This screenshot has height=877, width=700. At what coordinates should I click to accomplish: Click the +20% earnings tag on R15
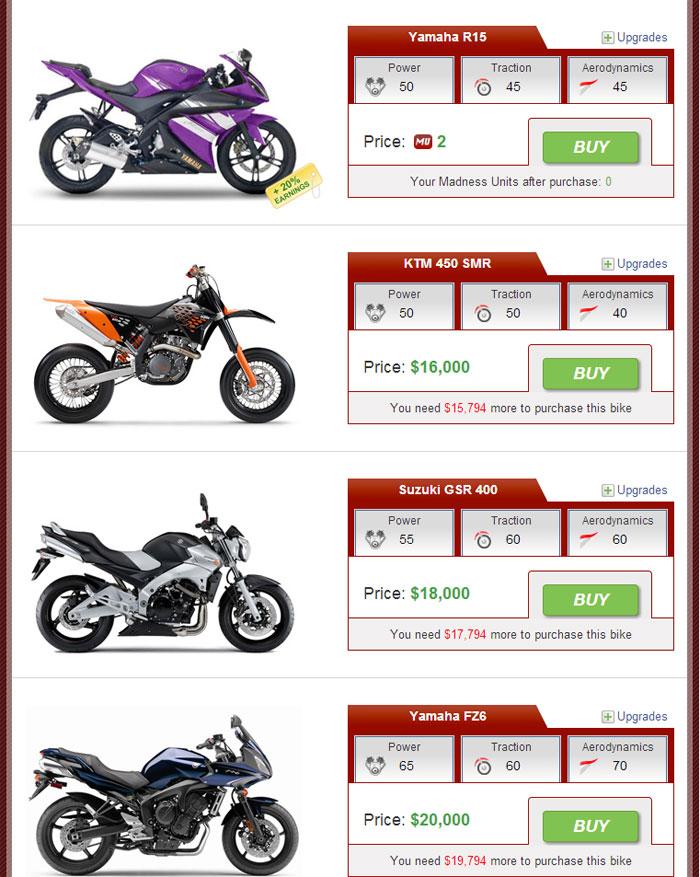[294, 185]
